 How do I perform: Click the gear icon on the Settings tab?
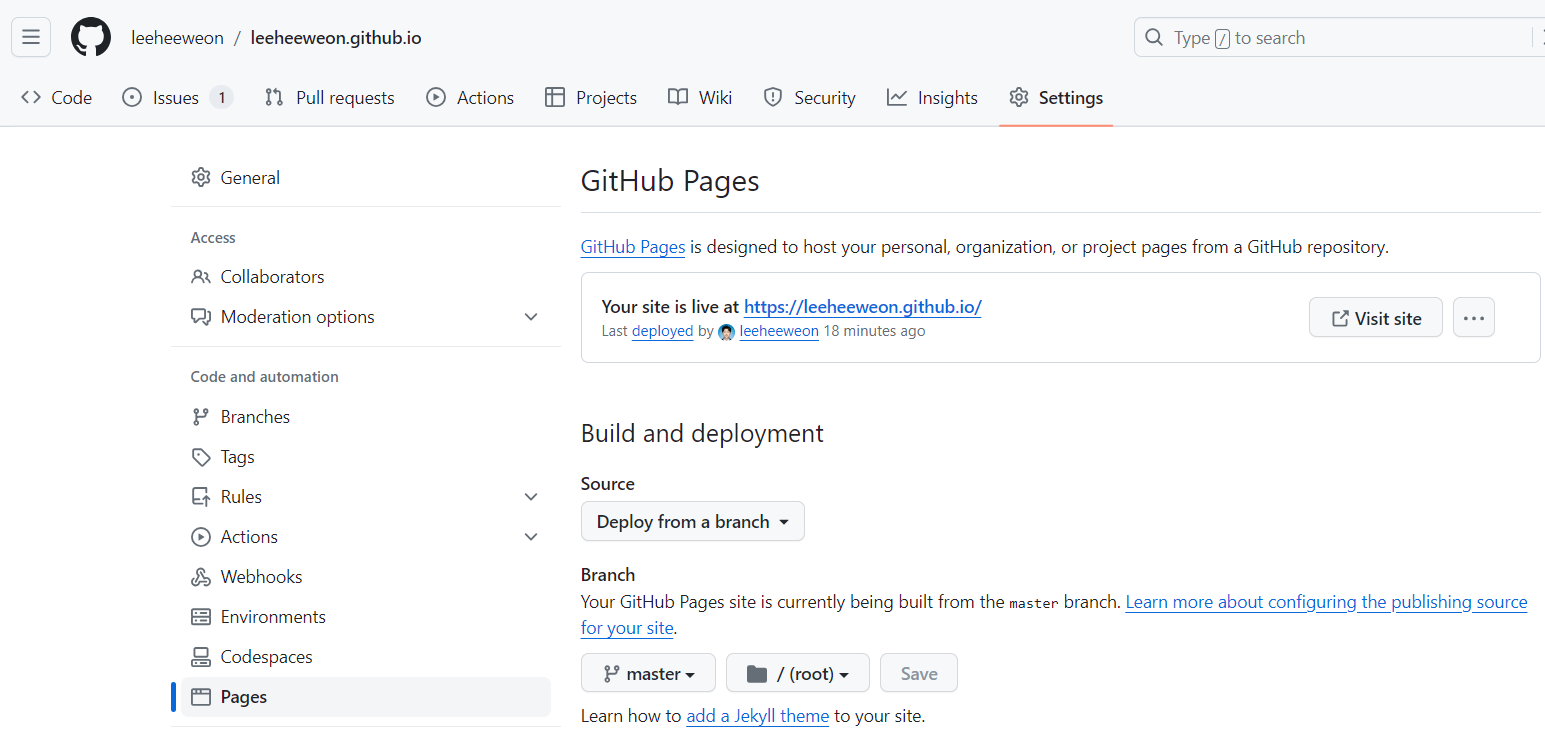coord(1019,98)
